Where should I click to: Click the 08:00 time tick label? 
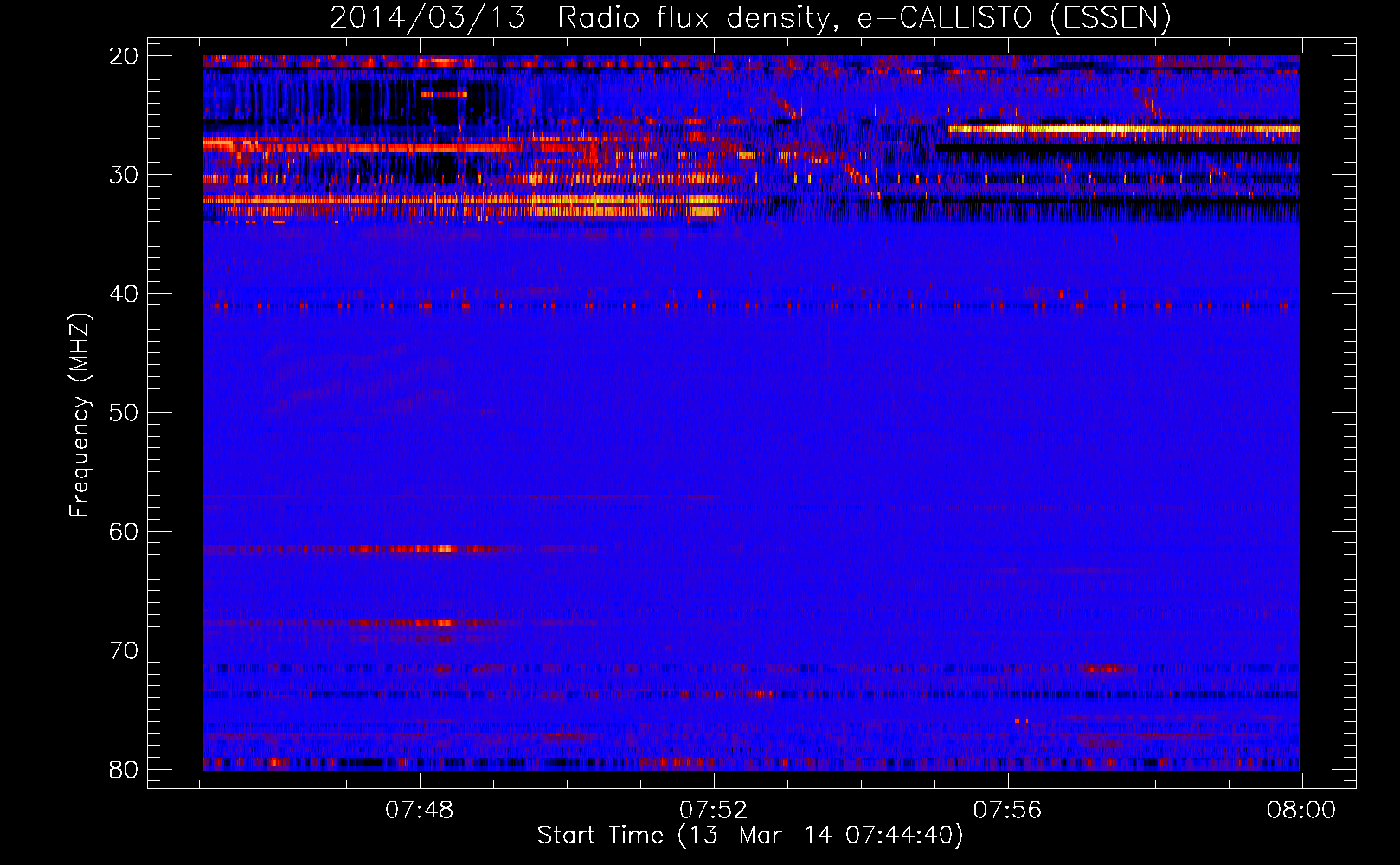pos(1301,811)
